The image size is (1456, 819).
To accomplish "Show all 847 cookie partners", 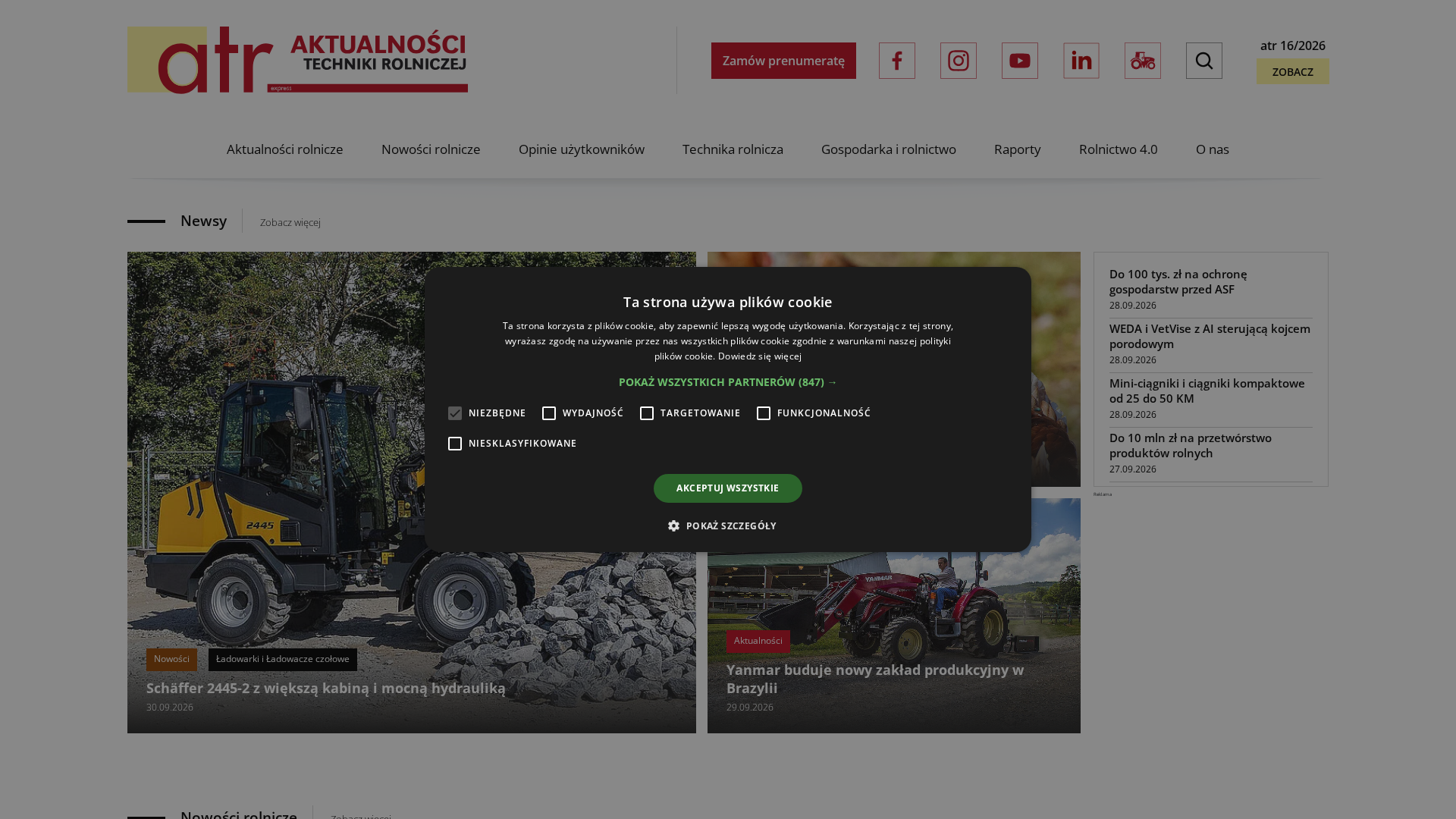I will coord(728,382).
